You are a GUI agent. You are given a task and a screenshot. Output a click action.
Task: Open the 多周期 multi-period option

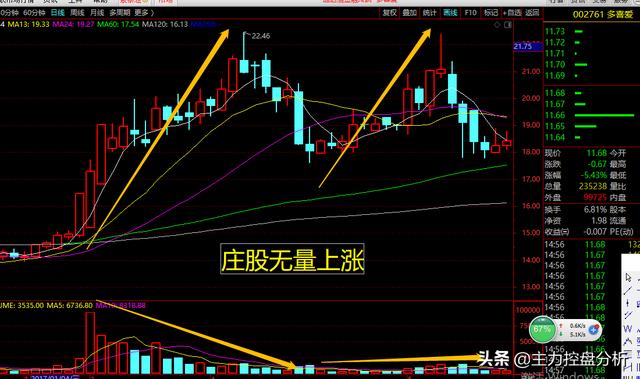tap(120, 13)
